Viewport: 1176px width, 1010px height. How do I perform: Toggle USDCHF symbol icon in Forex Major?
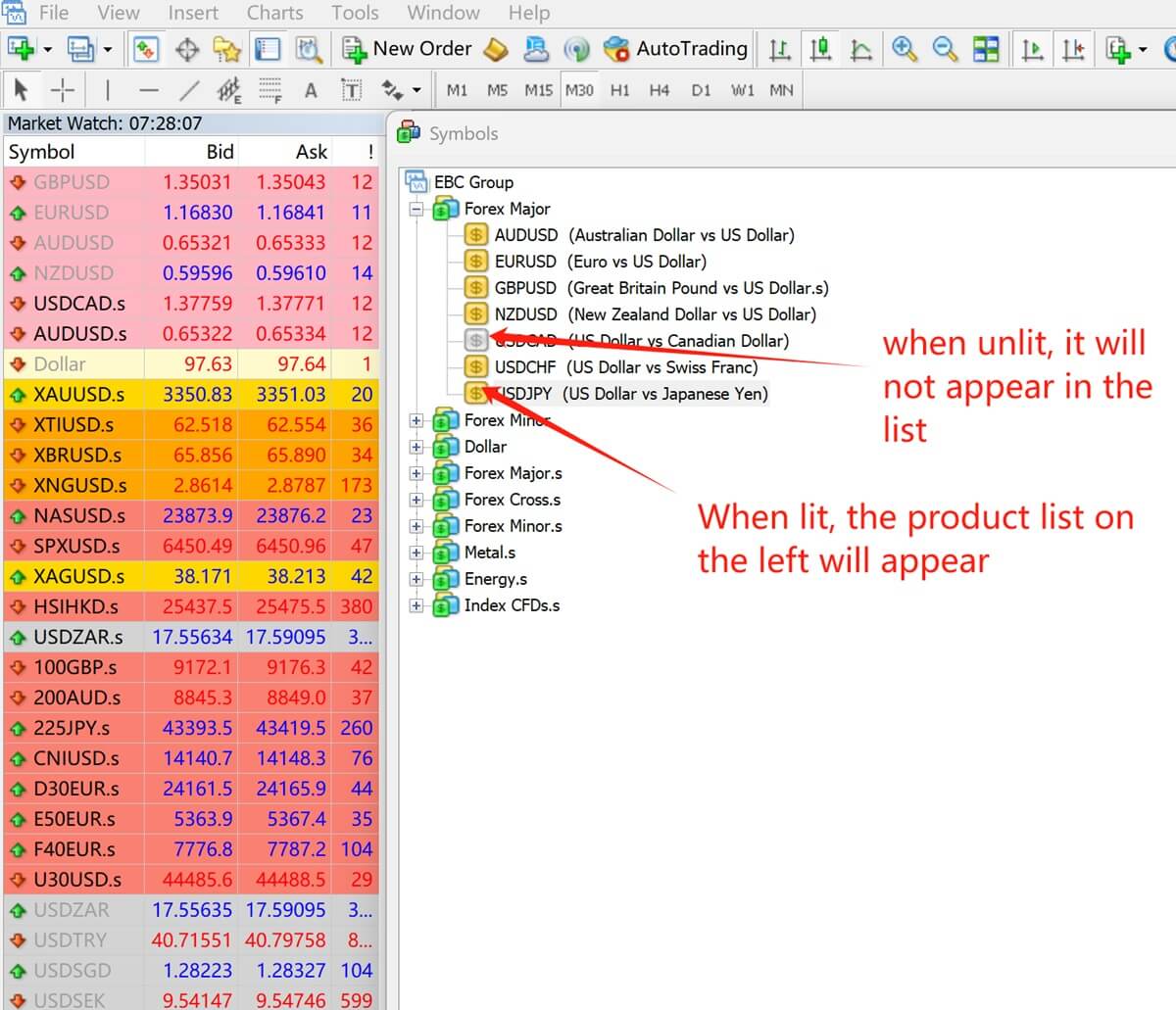pos(475,367)
